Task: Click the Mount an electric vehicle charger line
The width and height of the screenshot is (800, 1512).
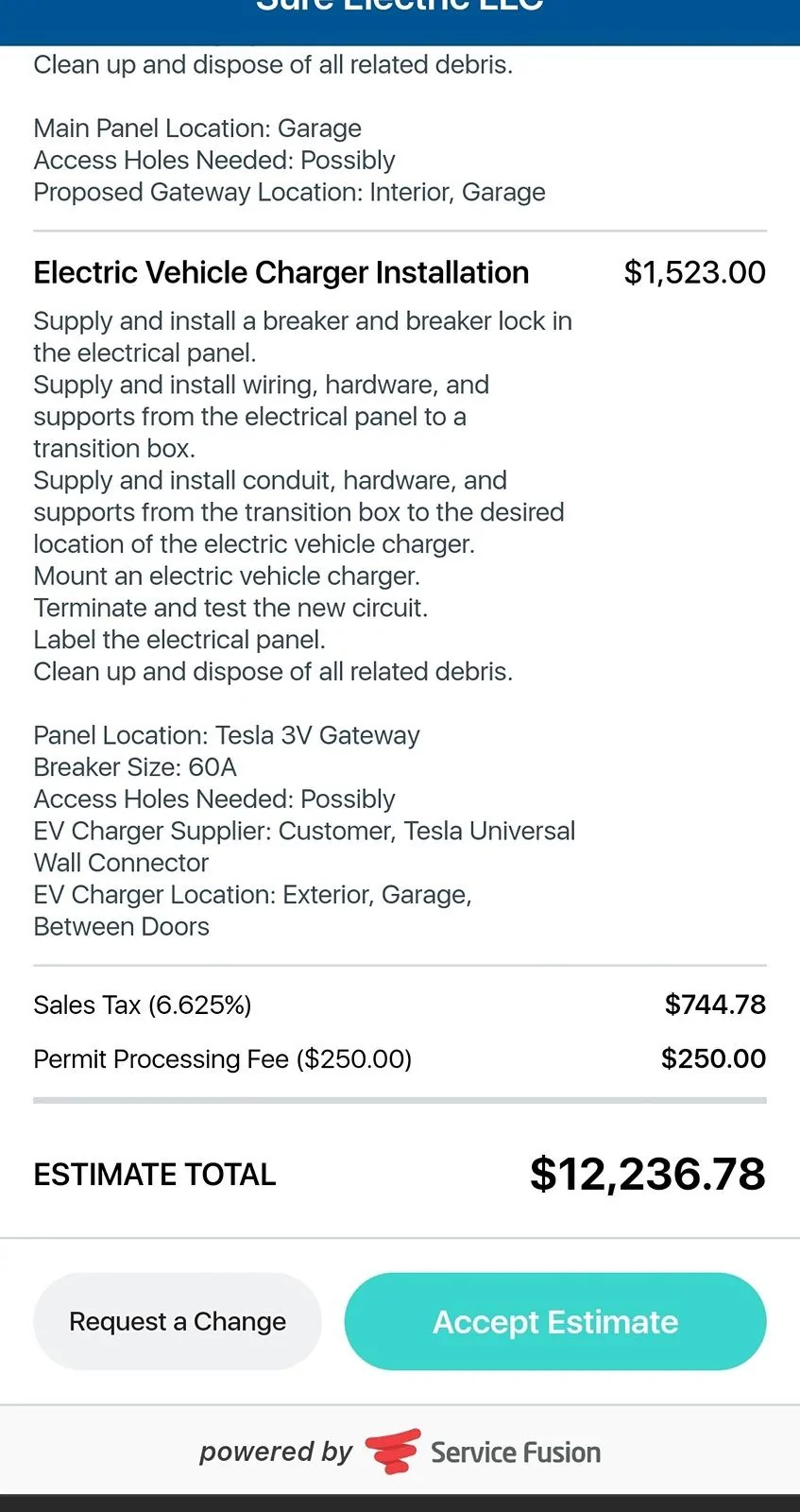Action: [x=227, y=576]
